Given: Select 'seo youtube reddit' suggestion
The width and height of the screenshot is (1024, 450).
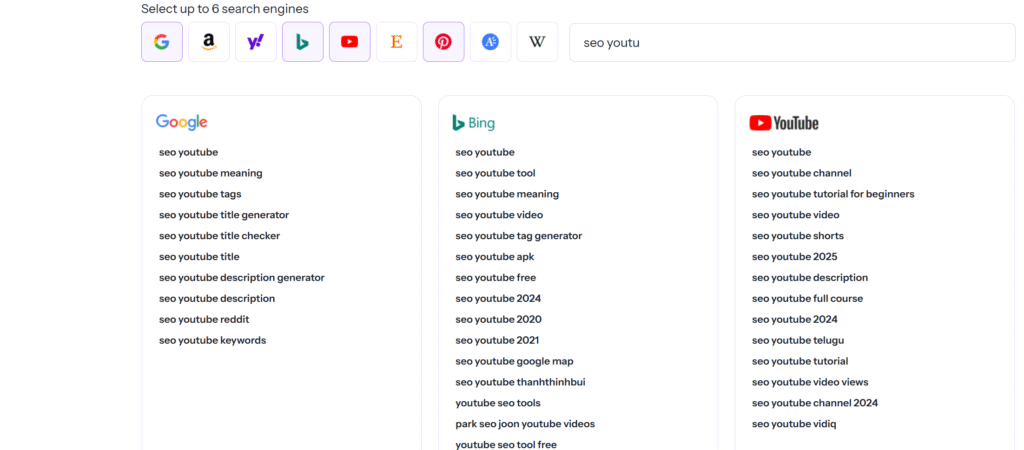Looking at the screenshot, I should coord(204,319).
